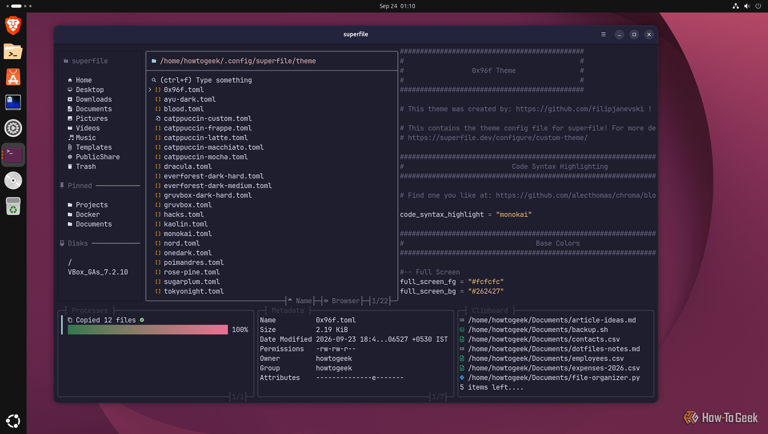This screenshot has height=434, width=768.
Task: Open the network icon in top bar
Action: coord(736,6)
